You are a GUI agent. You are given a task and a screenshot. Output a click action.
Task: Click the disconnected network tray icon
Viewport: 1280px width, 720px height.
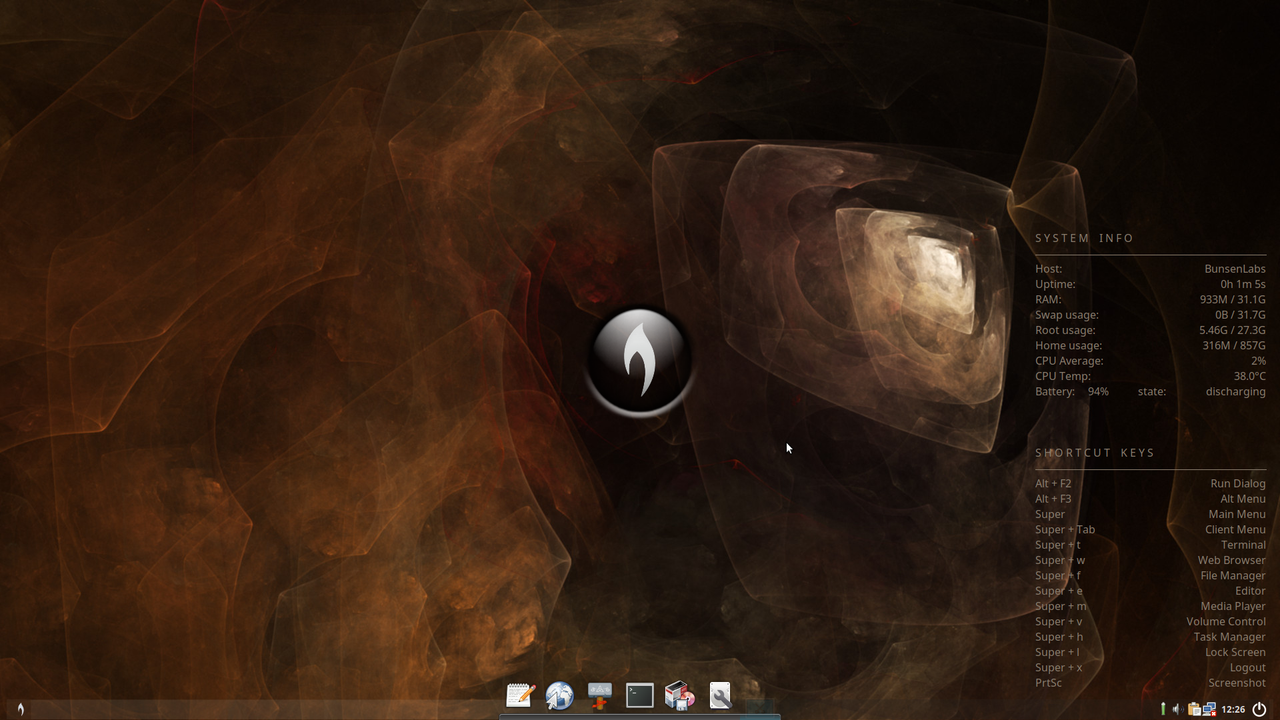point(1209,709)
